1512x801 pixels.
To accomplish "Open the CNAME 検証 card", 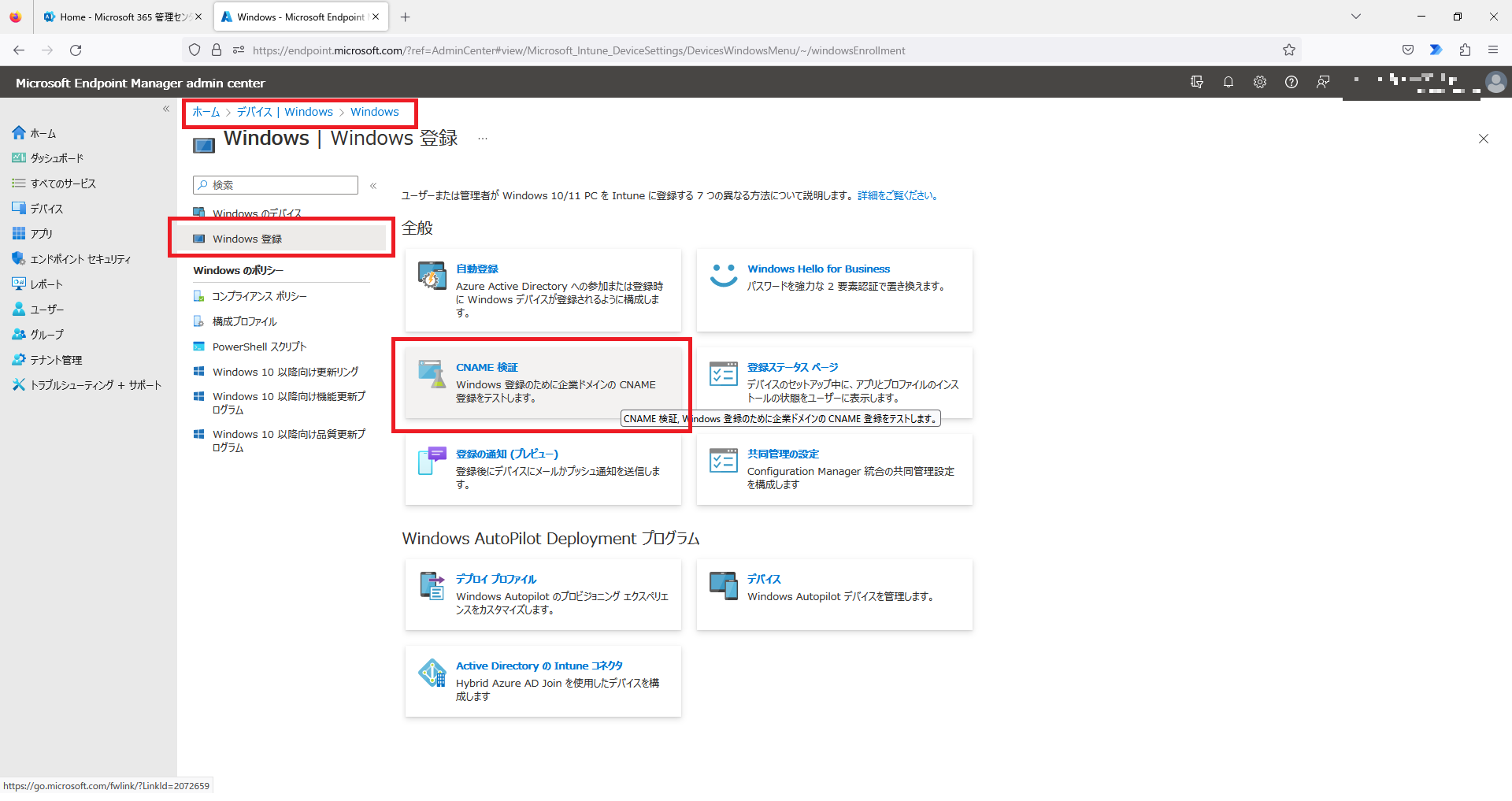I will pyautogui.click(x=543, y=383).
